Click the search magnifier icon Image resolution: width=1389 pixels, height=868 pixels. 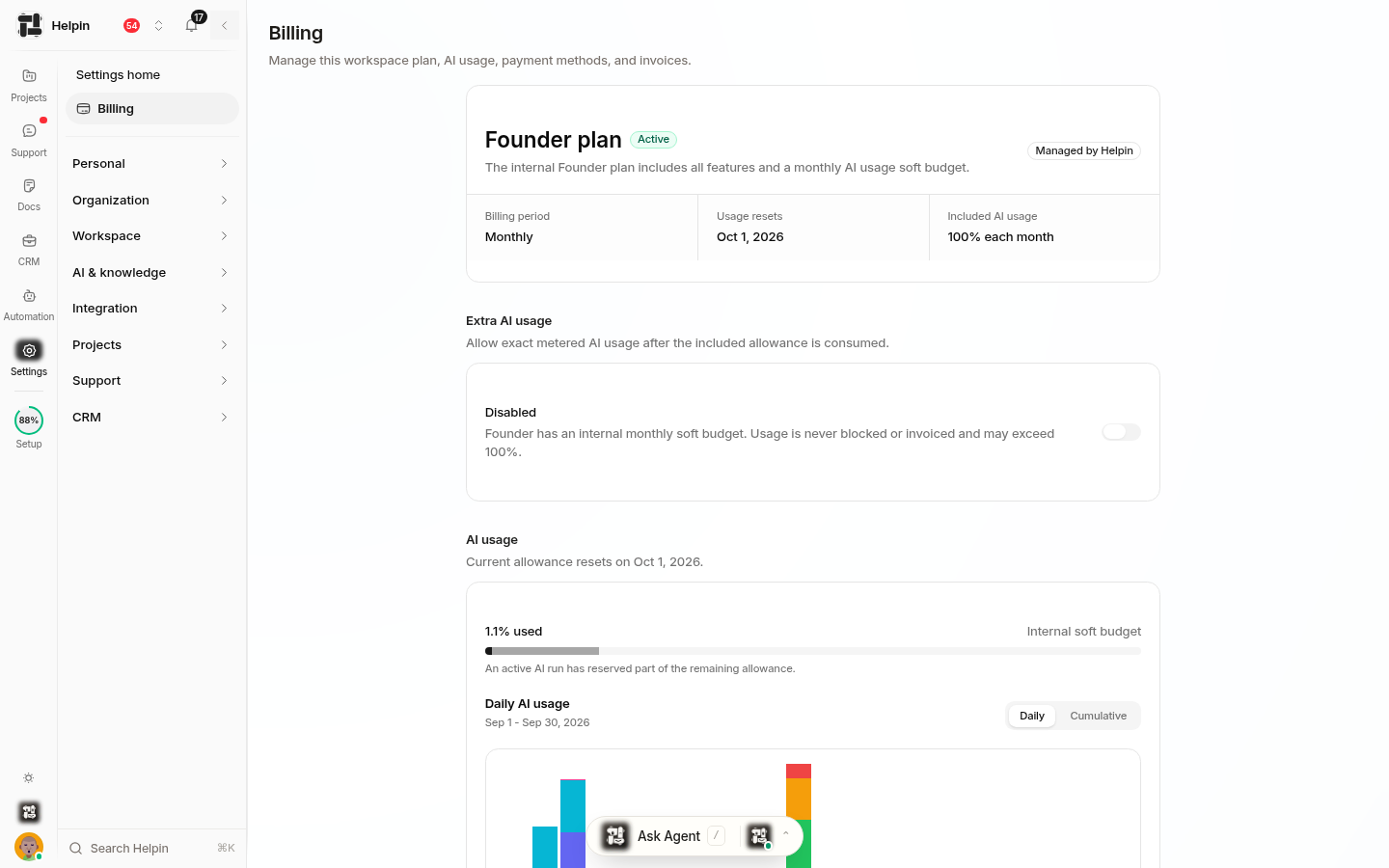(75, 849)
